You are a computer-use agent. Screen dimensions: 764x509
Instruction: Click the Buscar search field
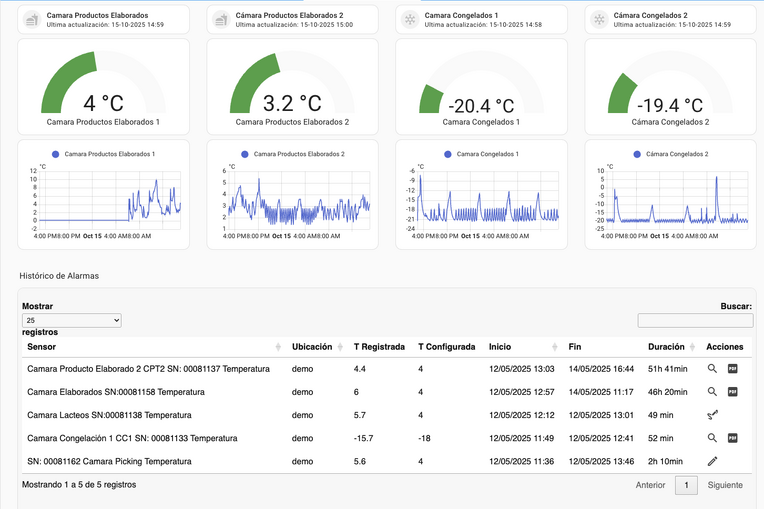[x=694, y=320]
